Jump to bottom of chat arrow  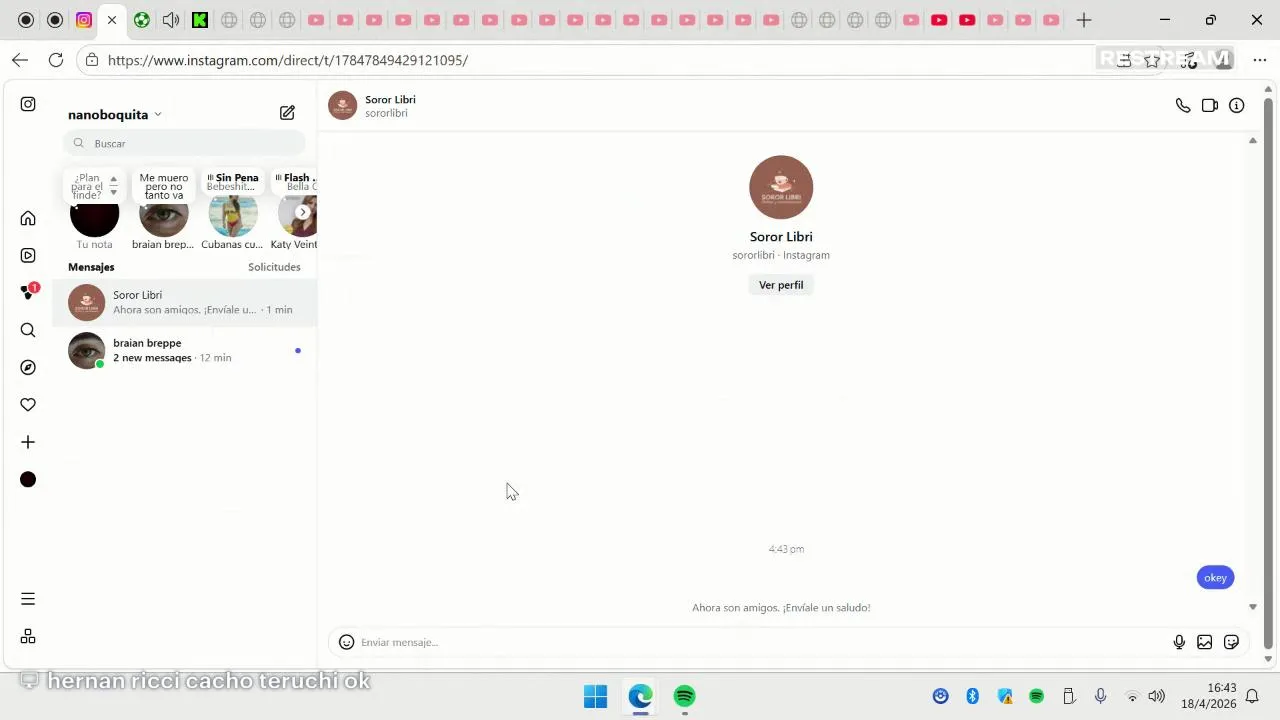[x=1253, y=607]
